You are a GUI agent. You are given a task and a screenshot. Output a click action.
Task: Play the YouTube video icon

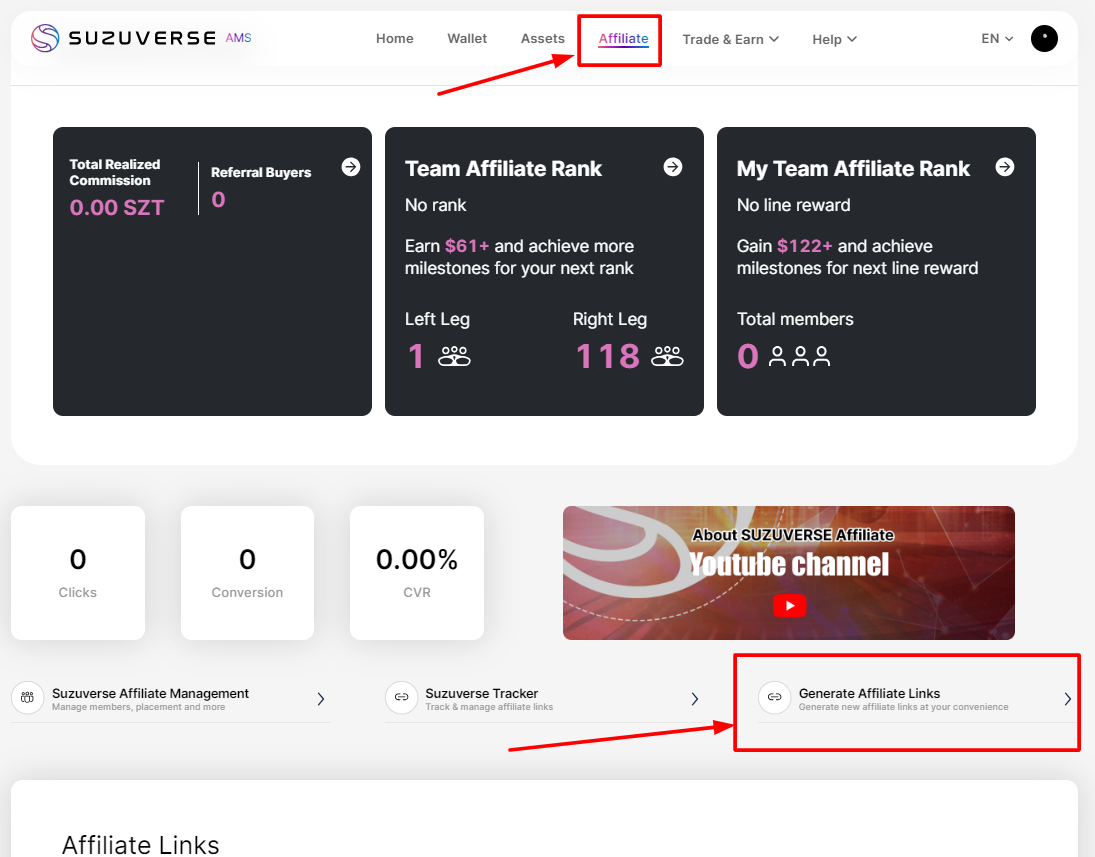pyautogui.click(x=789, y=606)
